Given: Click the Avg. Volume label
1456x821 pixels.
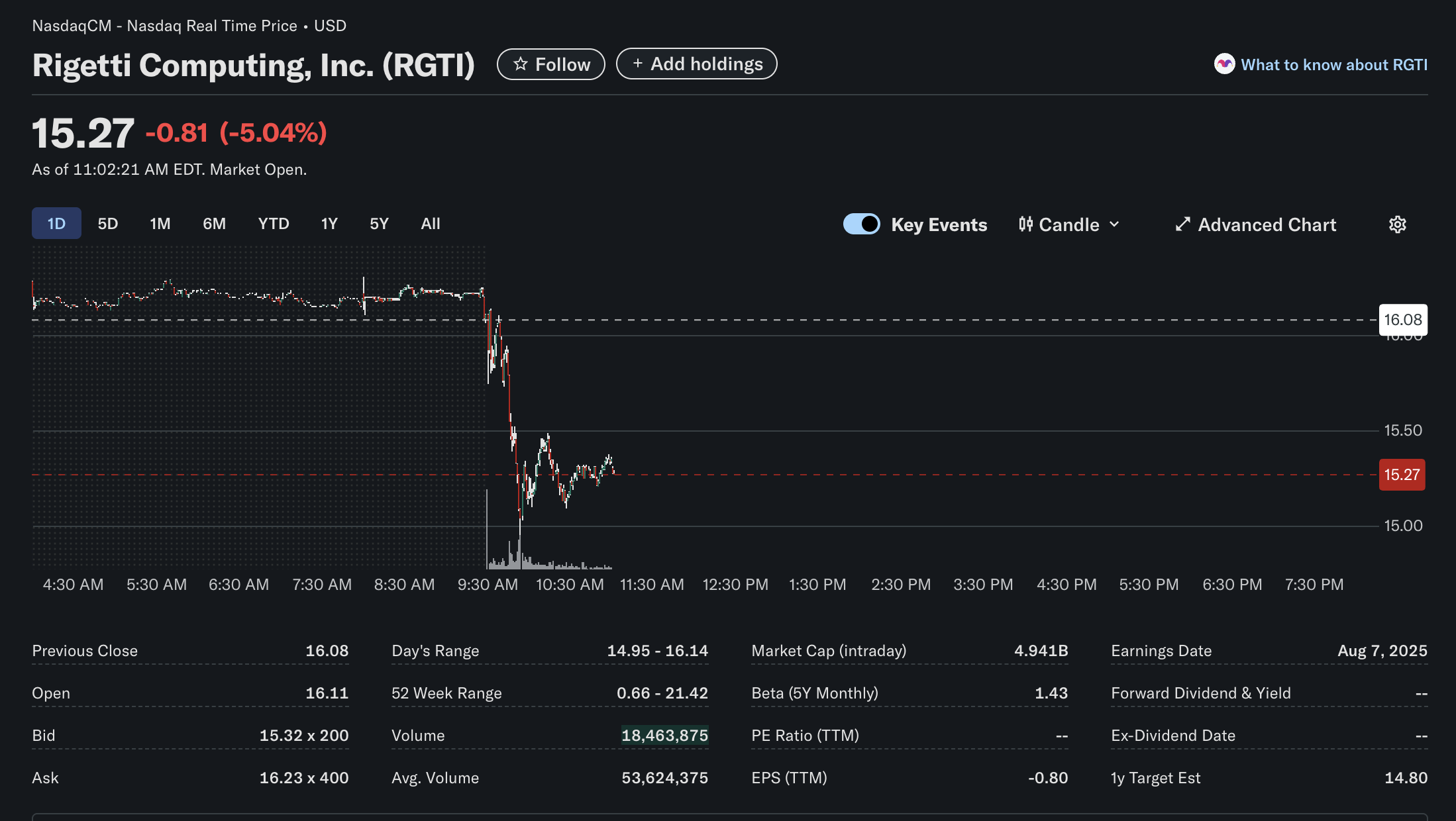Looking at the screenshot, I should pyautogui.click(x=435, y=778).
